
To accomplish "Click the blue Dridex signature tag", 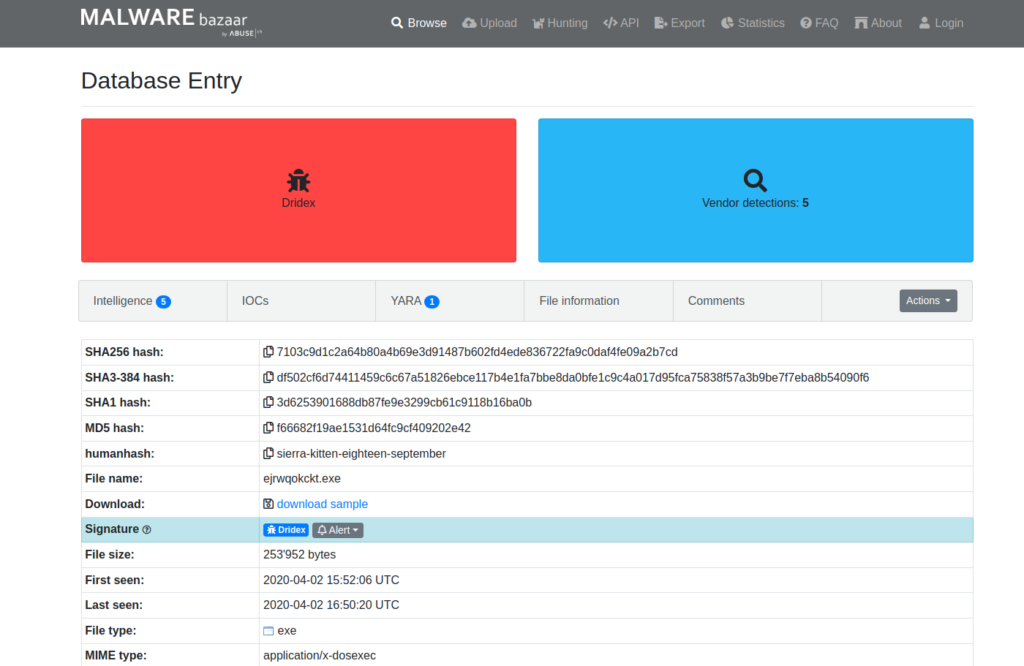I will [286, 530].
